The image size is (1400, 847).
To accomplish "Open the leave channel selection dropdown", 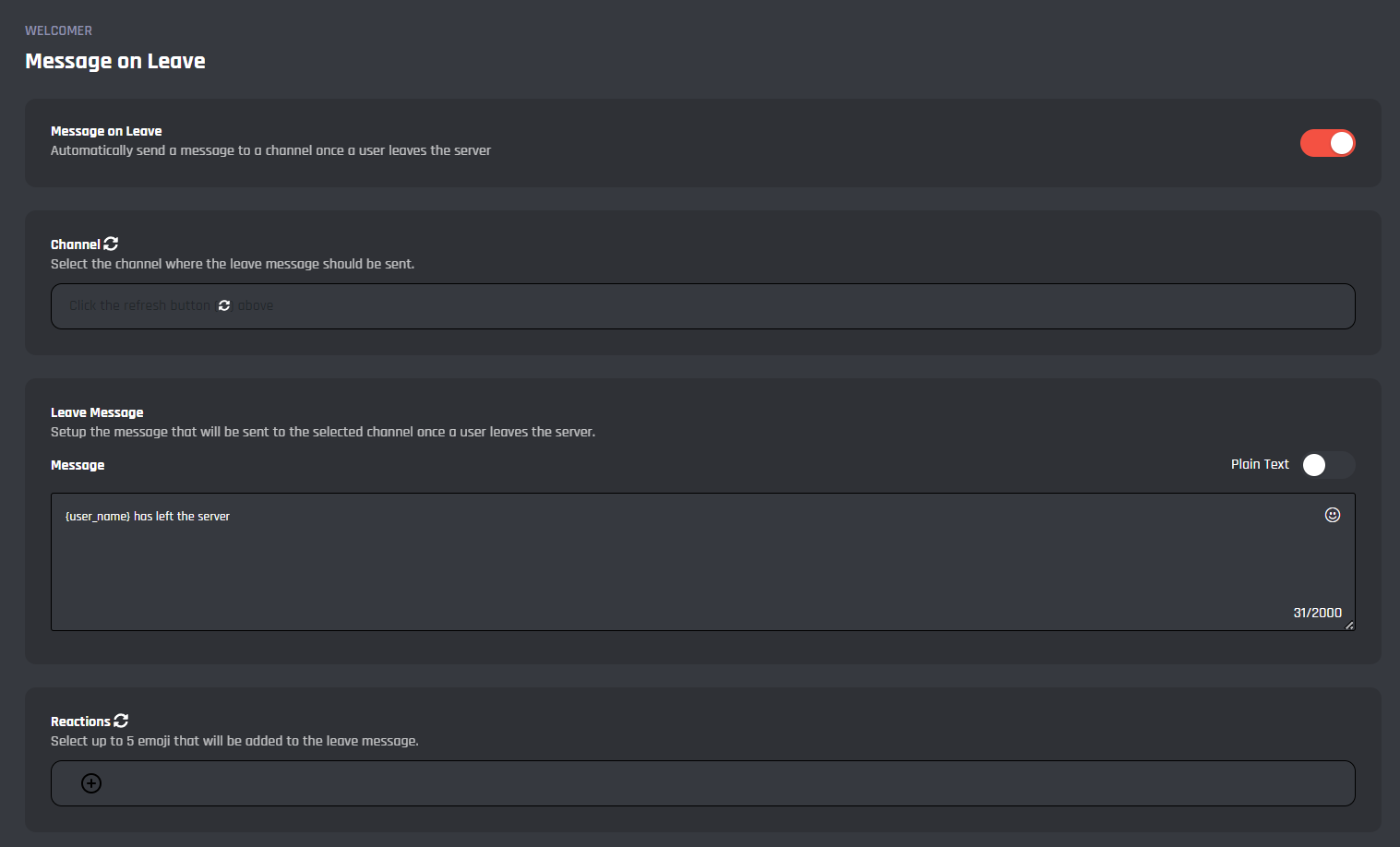I will point(701,306).
